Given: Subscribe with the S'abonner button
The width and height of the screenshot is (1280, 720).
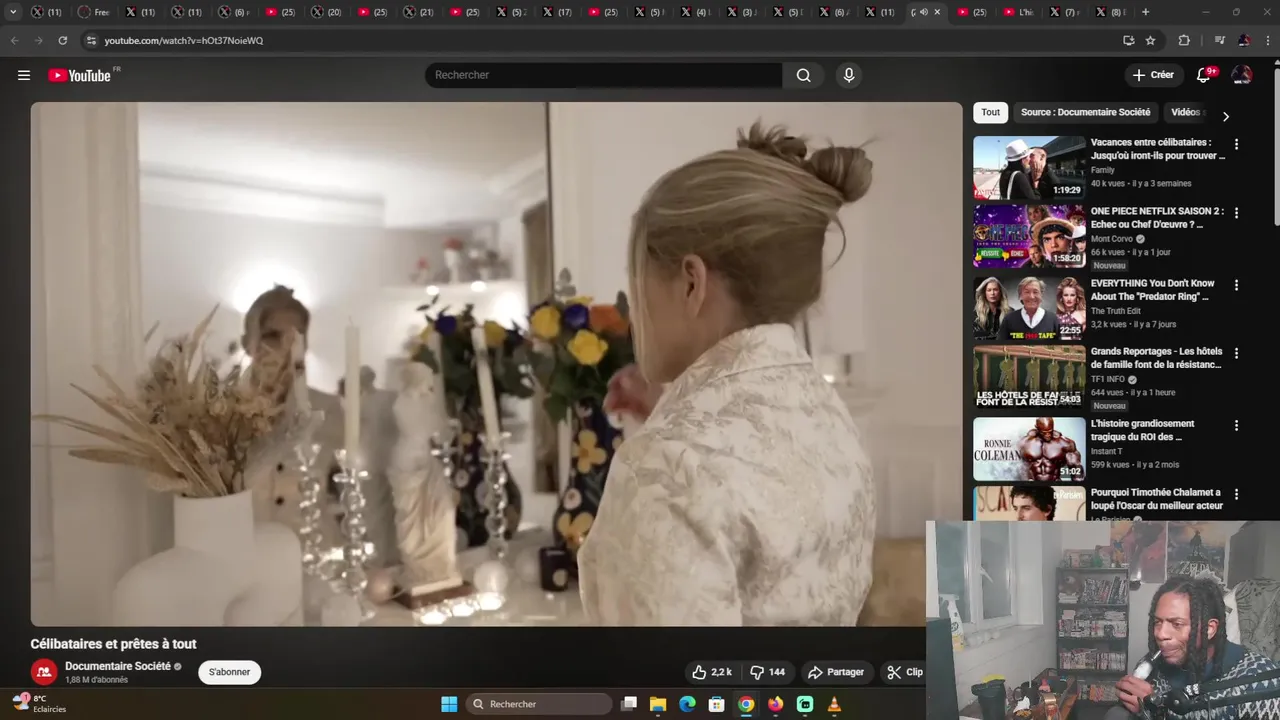Looking at the screenshot, I should tap(229, 672).
